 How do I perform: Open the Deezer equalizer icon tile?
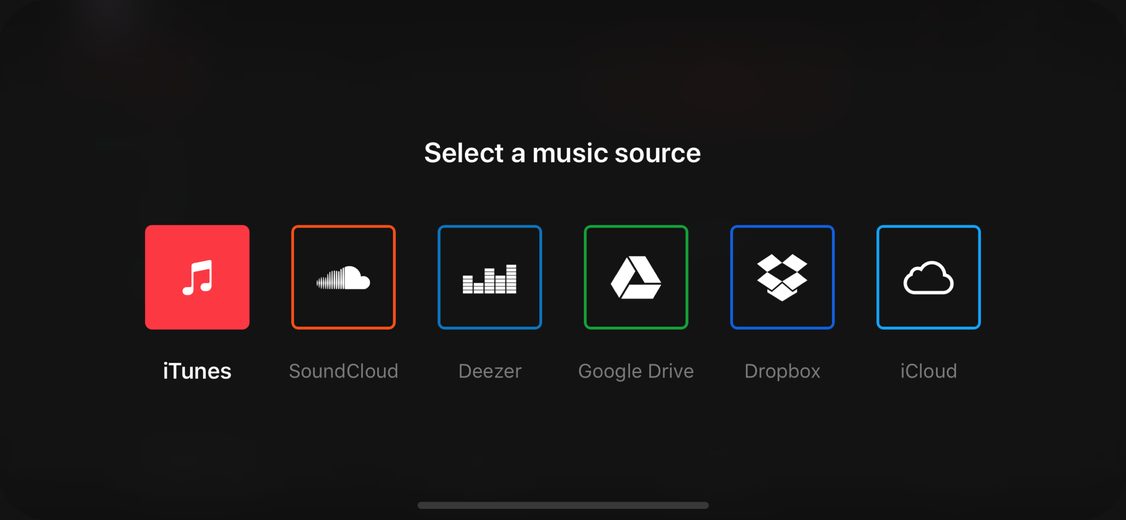(x=490, y=277)
